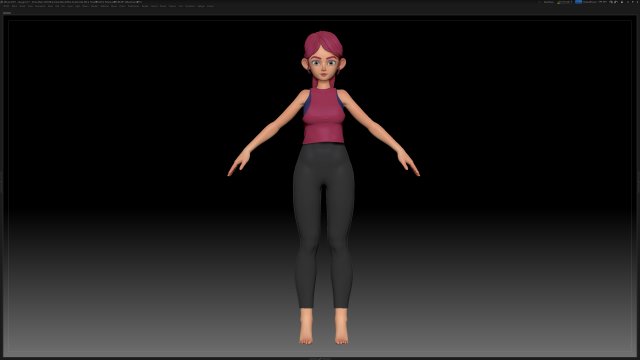
Task: Open the Document menu in the menu bar
Action: click(40, 6)
